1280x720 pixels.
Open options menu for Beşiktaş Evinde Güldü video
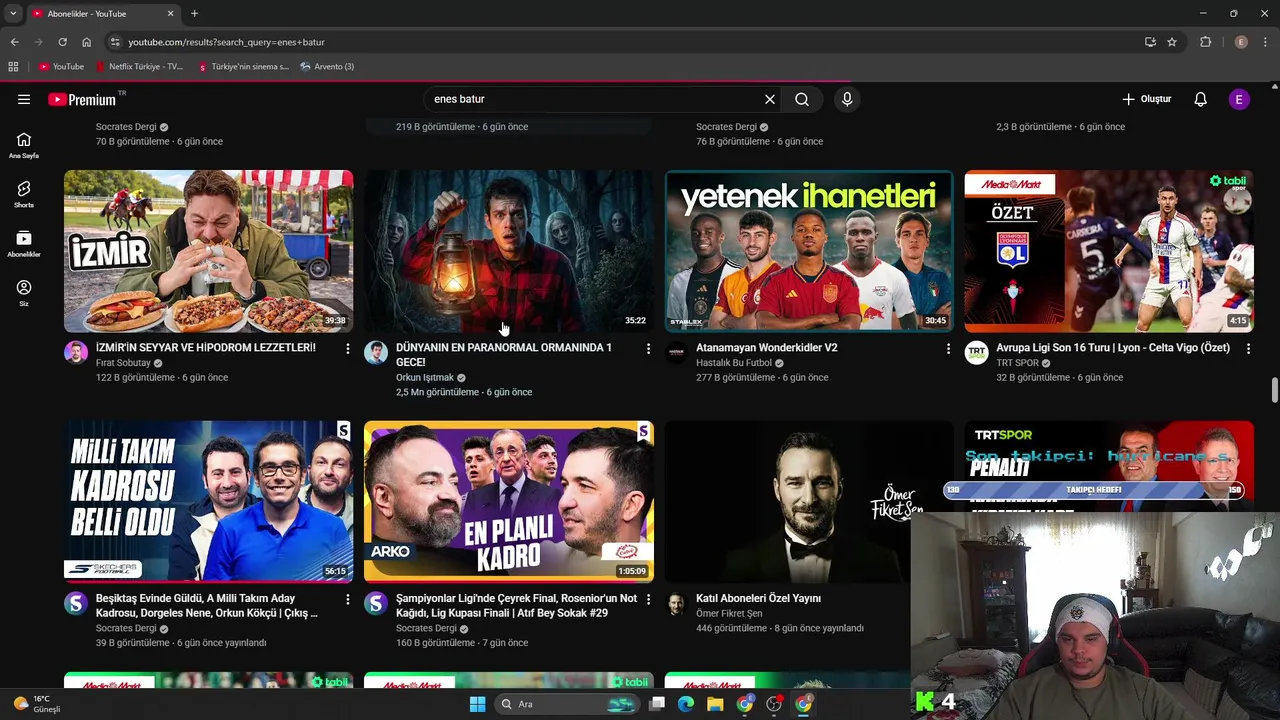pos(348,599)
